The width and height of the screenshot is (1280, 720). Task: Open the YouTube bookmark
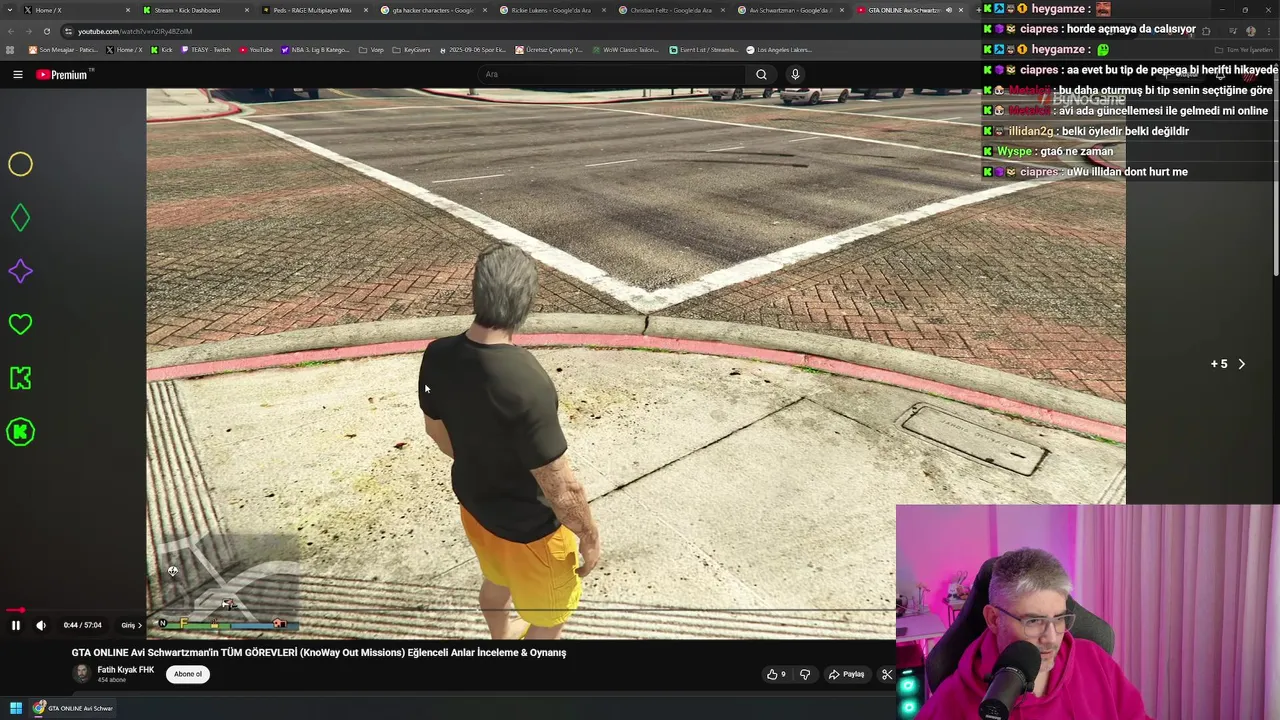pyautogui.click(x=257, y=49)
